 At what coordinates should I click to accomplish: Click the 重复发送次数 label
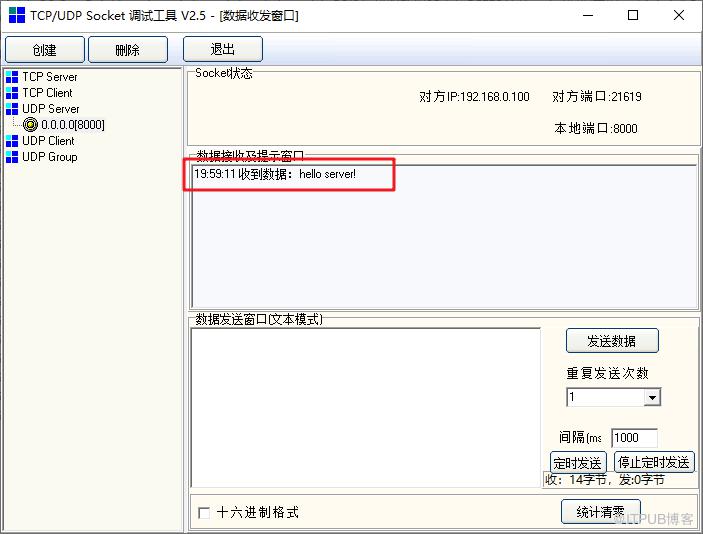click(x=608, y=373)
